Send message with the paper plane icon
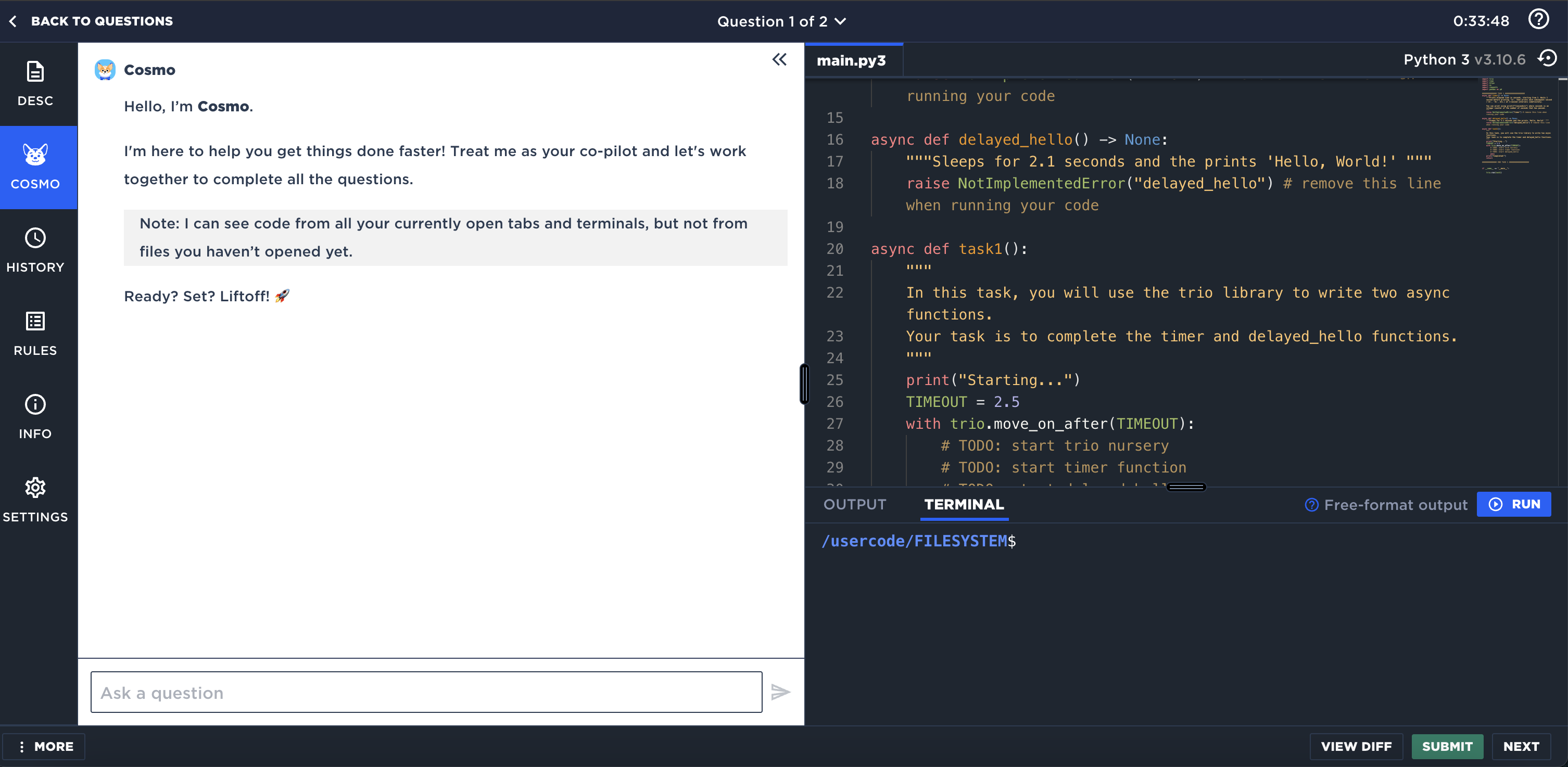 click(780, 692)
